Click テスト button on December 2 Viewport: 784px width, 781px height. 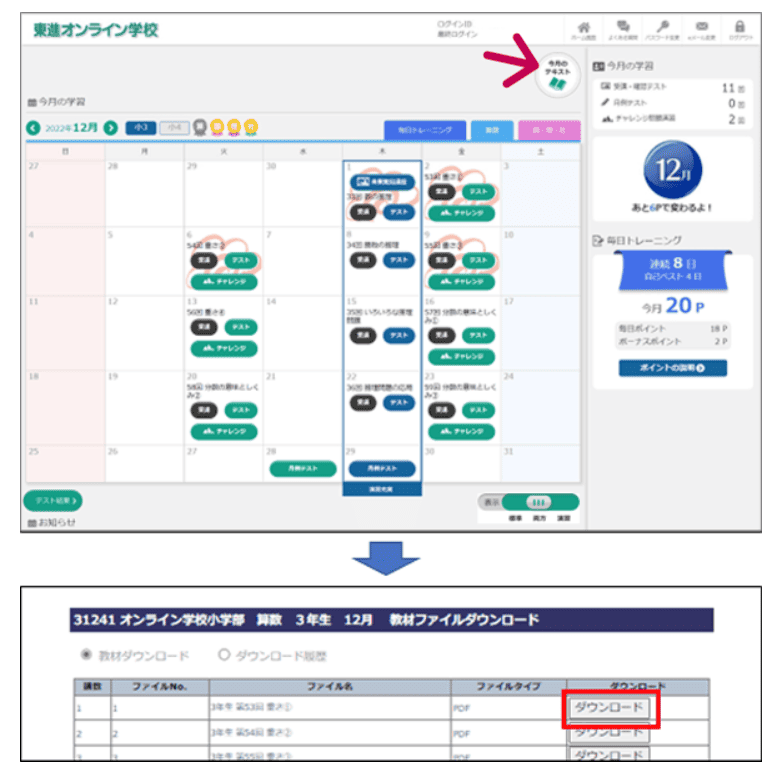click(x=478, y=192)
